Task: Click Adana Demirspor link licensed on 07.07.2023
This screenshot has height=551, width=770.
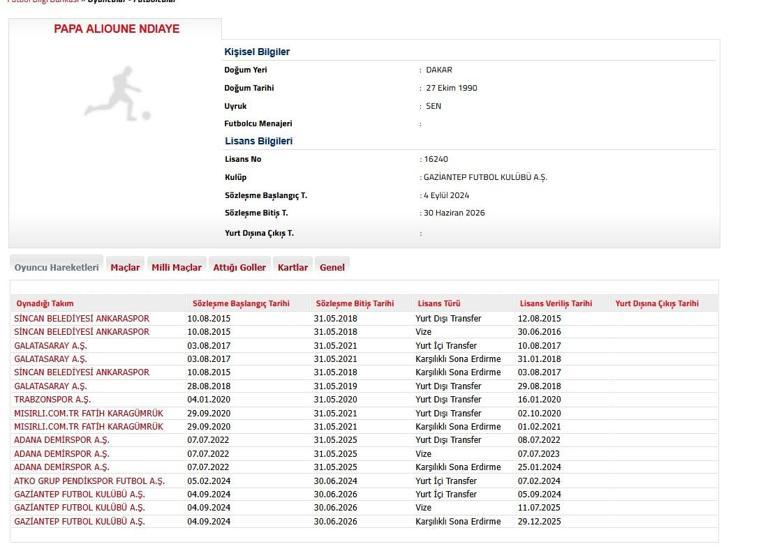Action: 61,454
